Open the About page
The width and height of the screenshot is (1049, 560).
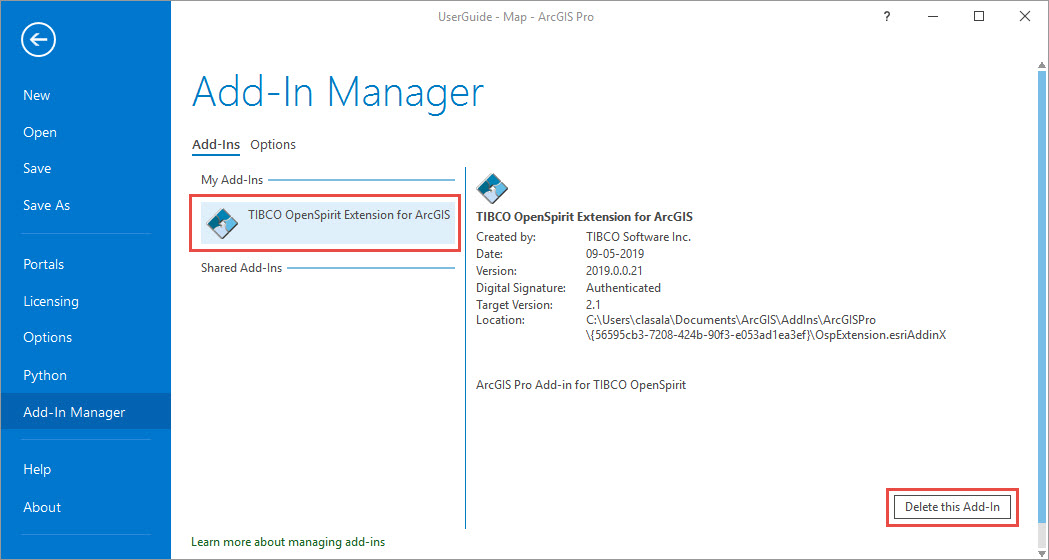pyautogui.click(x=41, y=507)
